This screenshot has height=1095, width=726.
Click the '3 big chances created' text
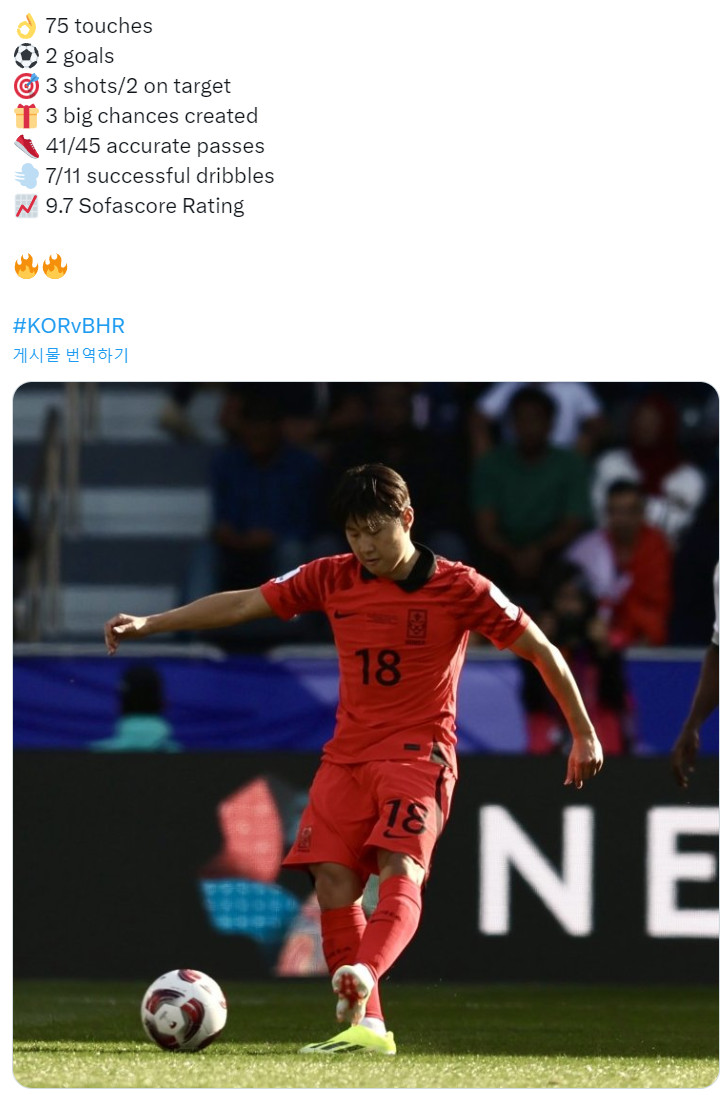(152, 116)
